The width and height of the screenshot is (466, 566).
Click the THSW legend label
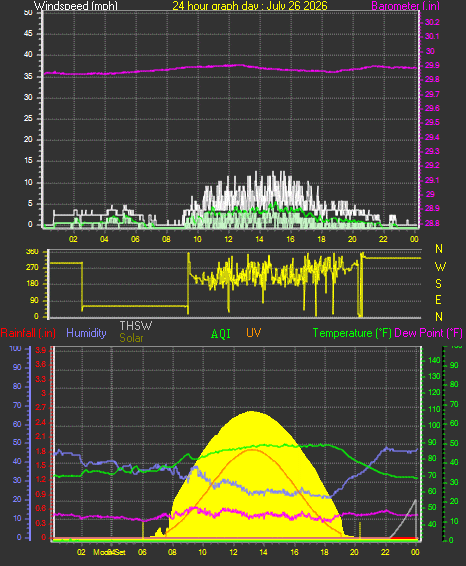click(x=136, y=326)
